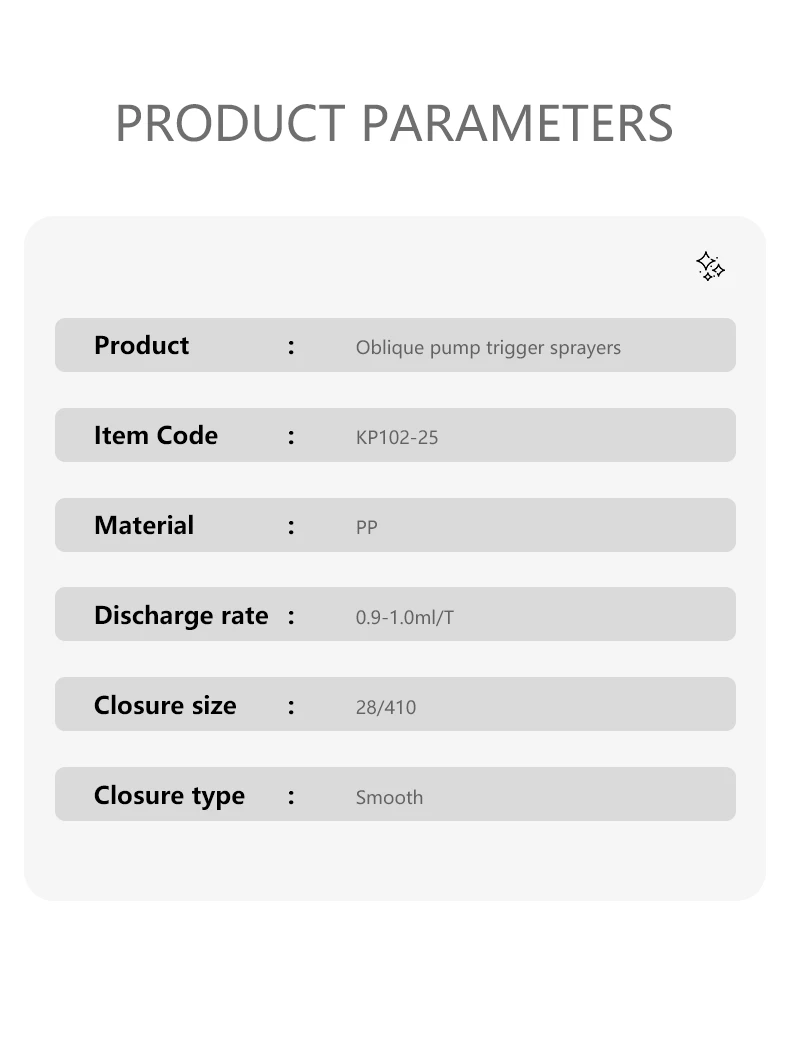Viewport: 790px width, 1046px height.
Task: Click the Oblique pump trigger sprayers text
Action: [488, 348]
